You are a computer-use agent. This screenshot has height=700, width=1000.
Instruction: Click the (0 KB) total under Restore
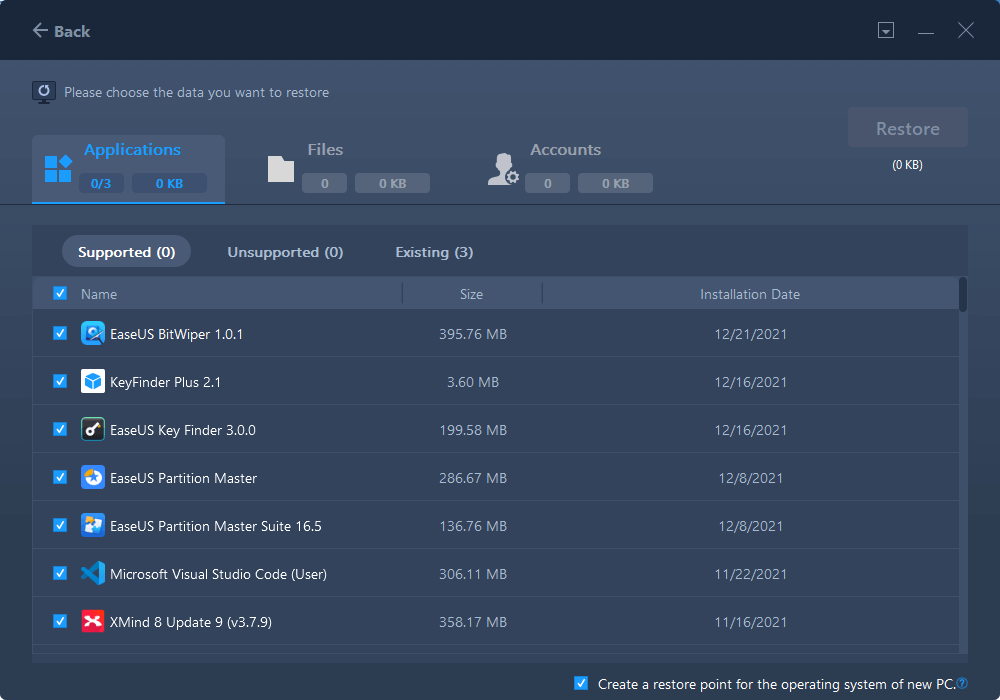coord(908,164)
